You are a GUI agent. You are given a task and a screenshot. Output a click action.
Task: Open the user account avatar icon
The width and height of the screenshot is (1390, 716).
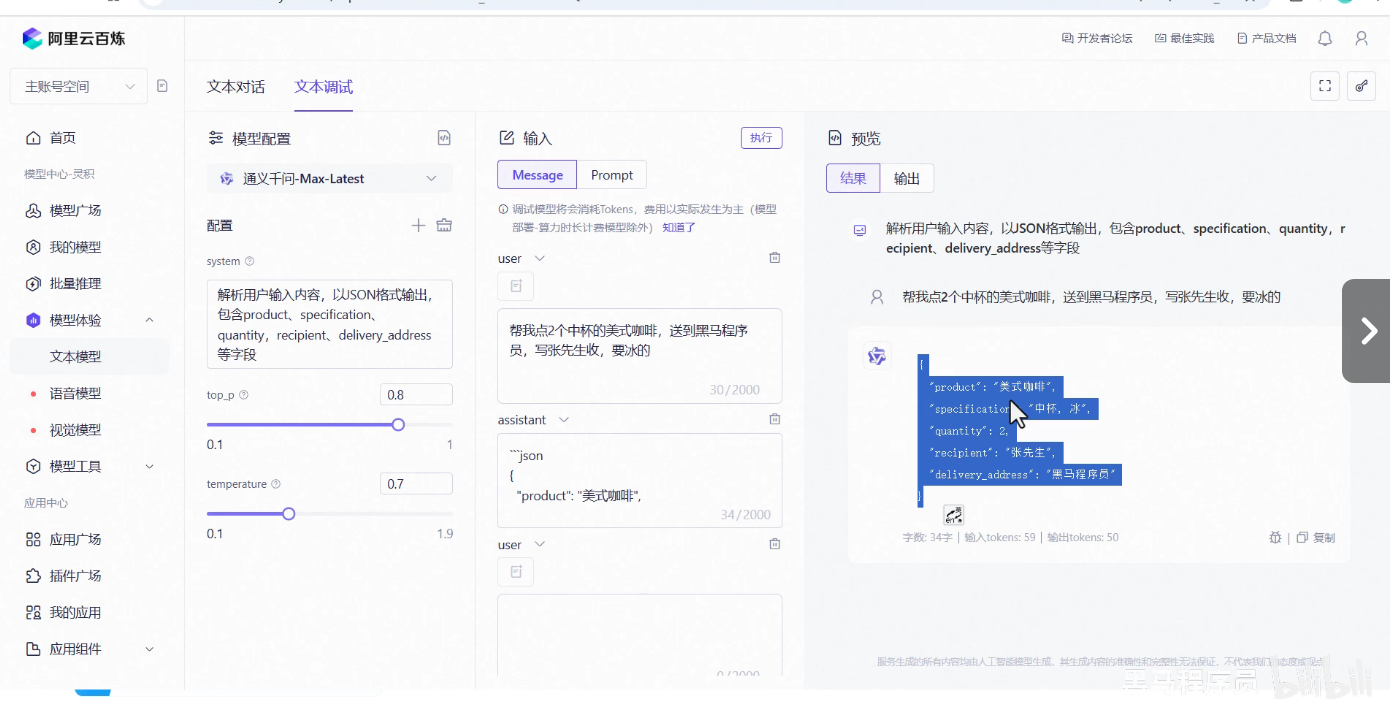1361,38
